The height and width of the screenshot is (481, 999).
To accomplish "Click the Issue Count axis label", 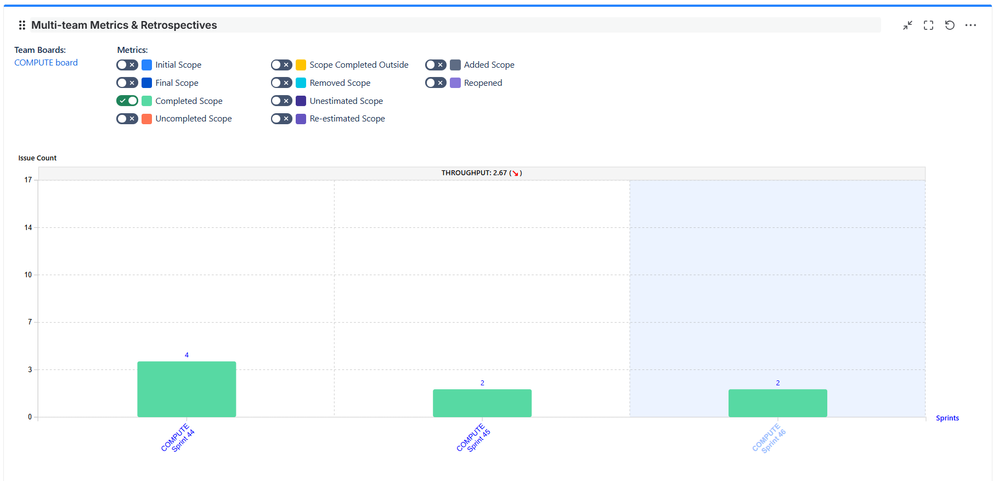I will (37, 158).
